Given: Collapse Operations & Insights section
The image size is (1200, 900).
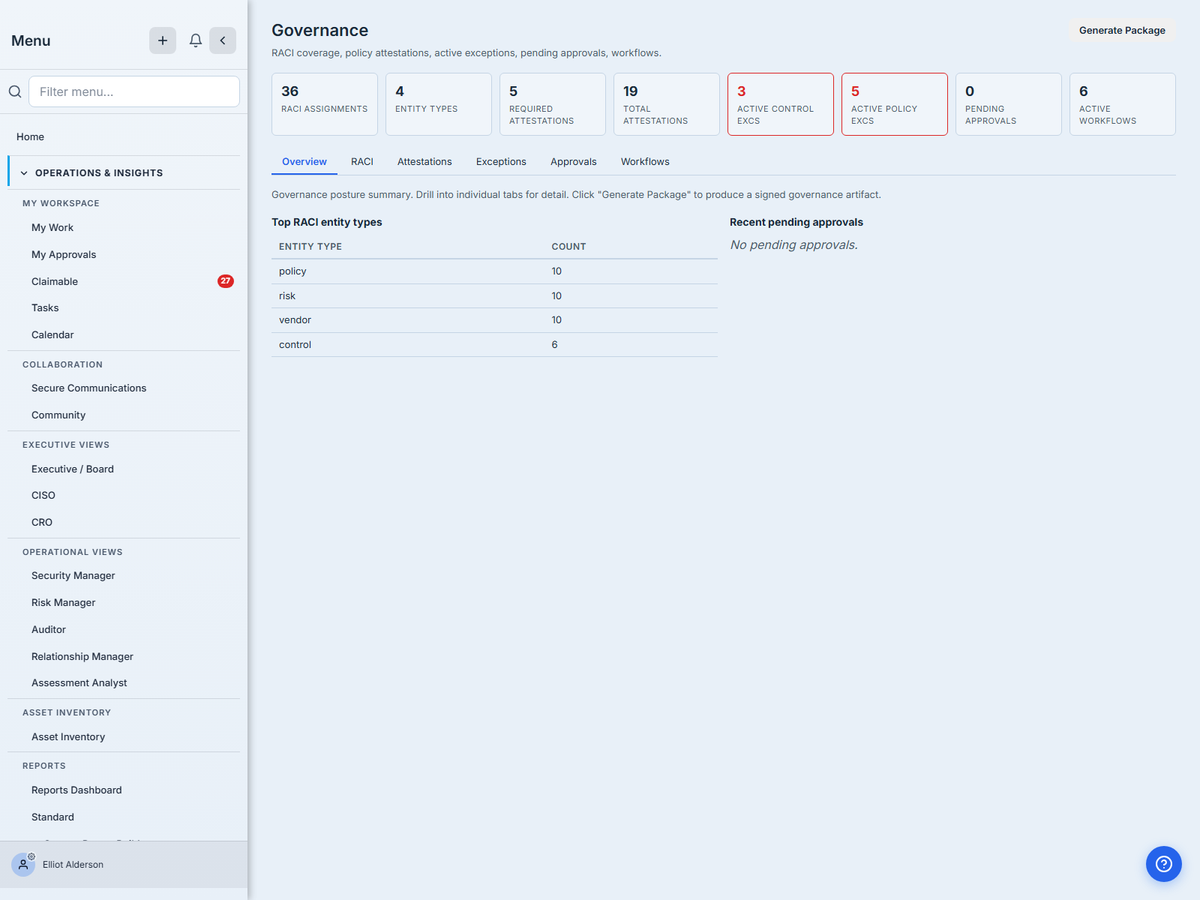Looking at the screenshot, I should [124, 173].
